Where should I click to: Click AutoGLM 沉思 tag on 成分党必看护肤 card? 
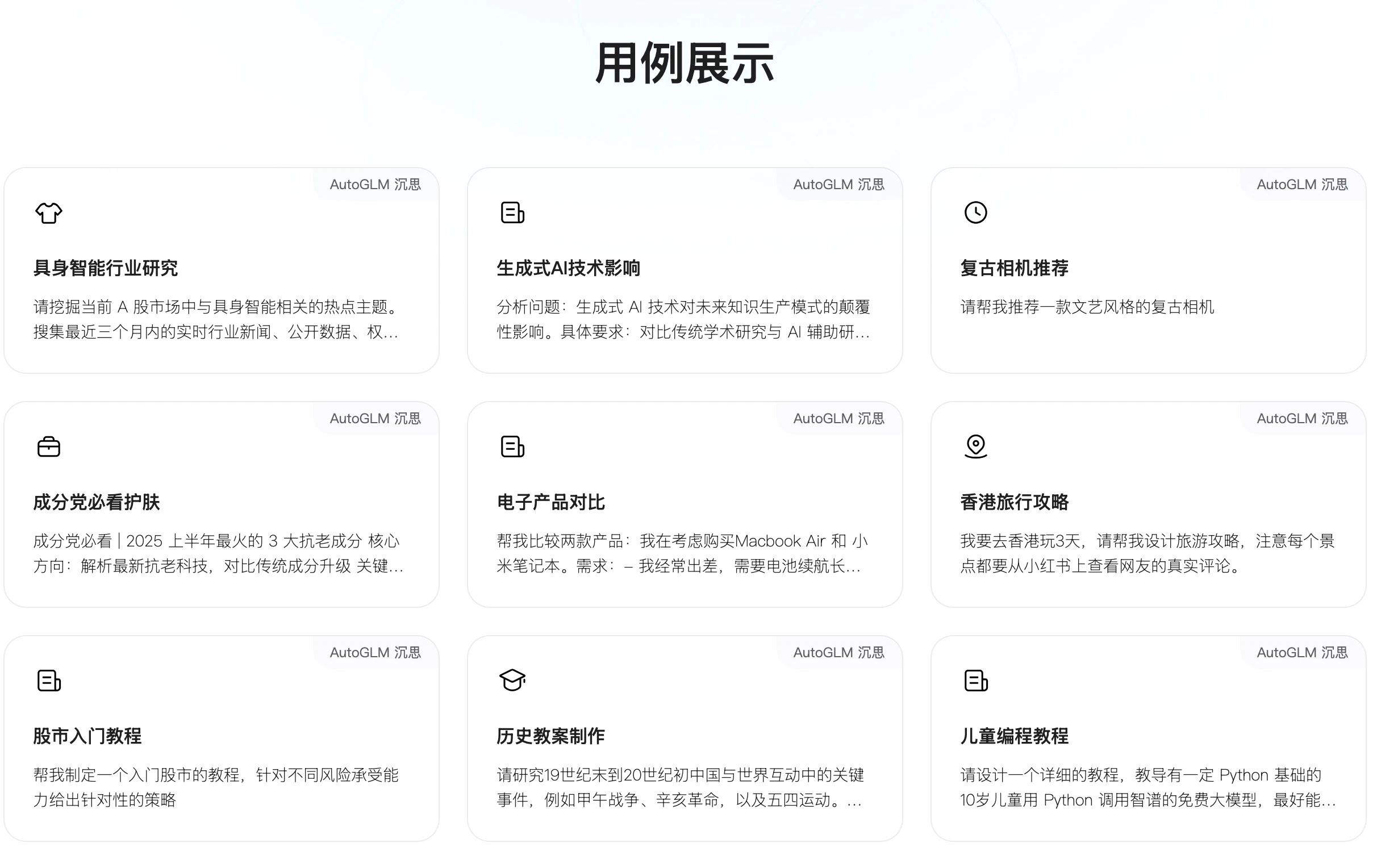point(375,418)
